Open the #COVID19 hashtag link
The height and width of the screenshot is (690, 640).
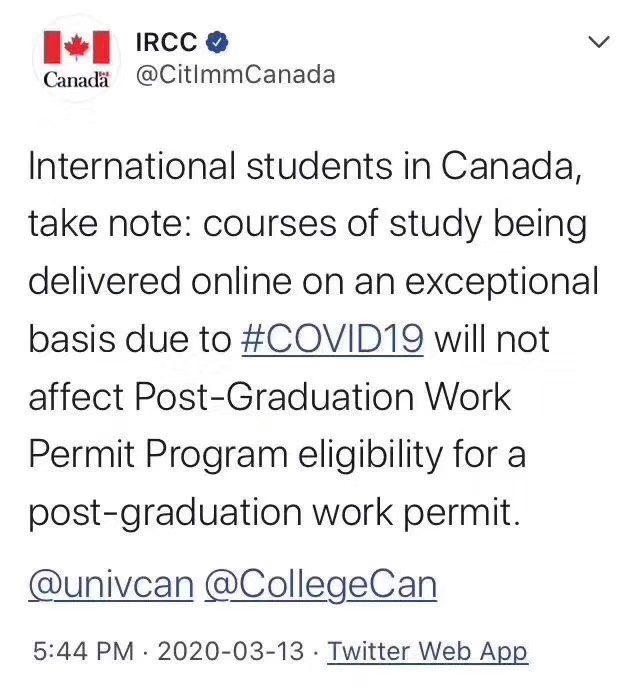333,339
